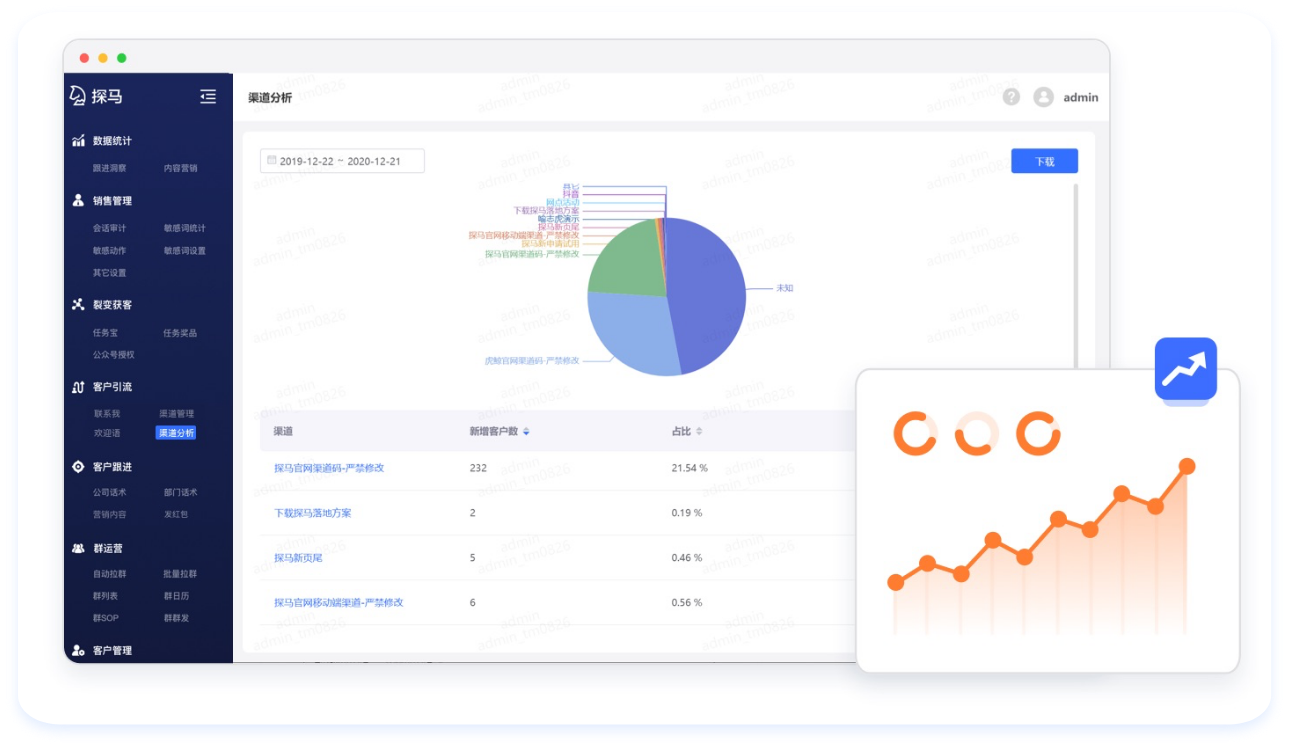The height and width of the screenshot is (749, 1290).
Task: Click the 探马 logo icon
Action: point(78,96)
